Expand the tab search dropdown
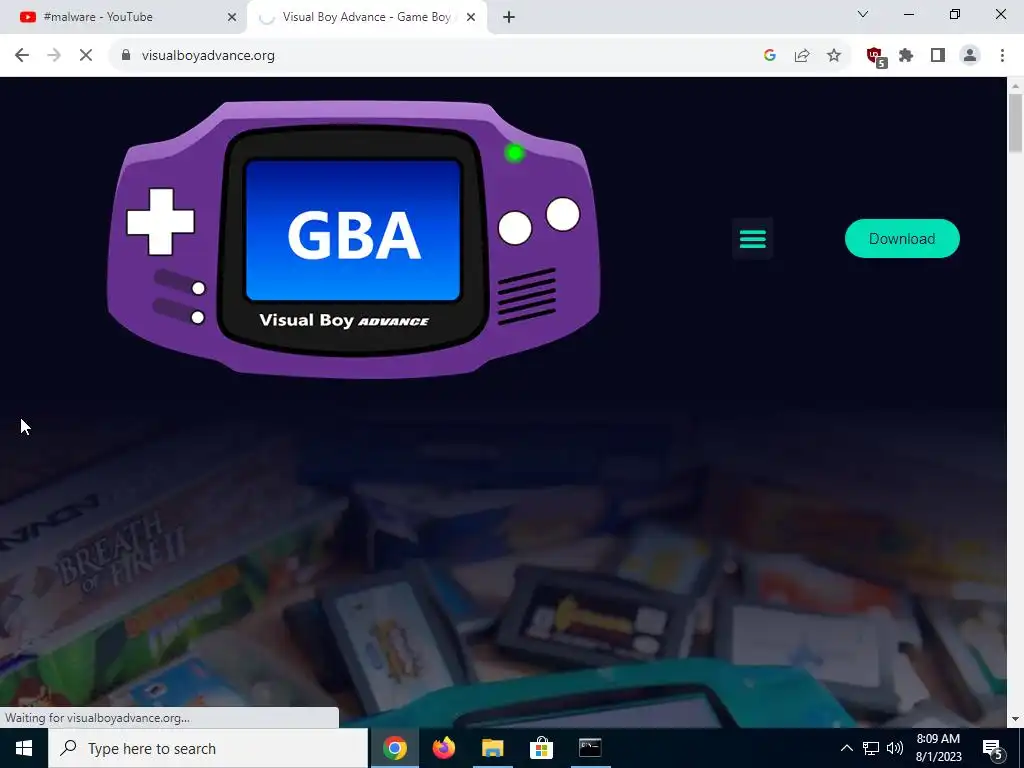 (863, 14)
